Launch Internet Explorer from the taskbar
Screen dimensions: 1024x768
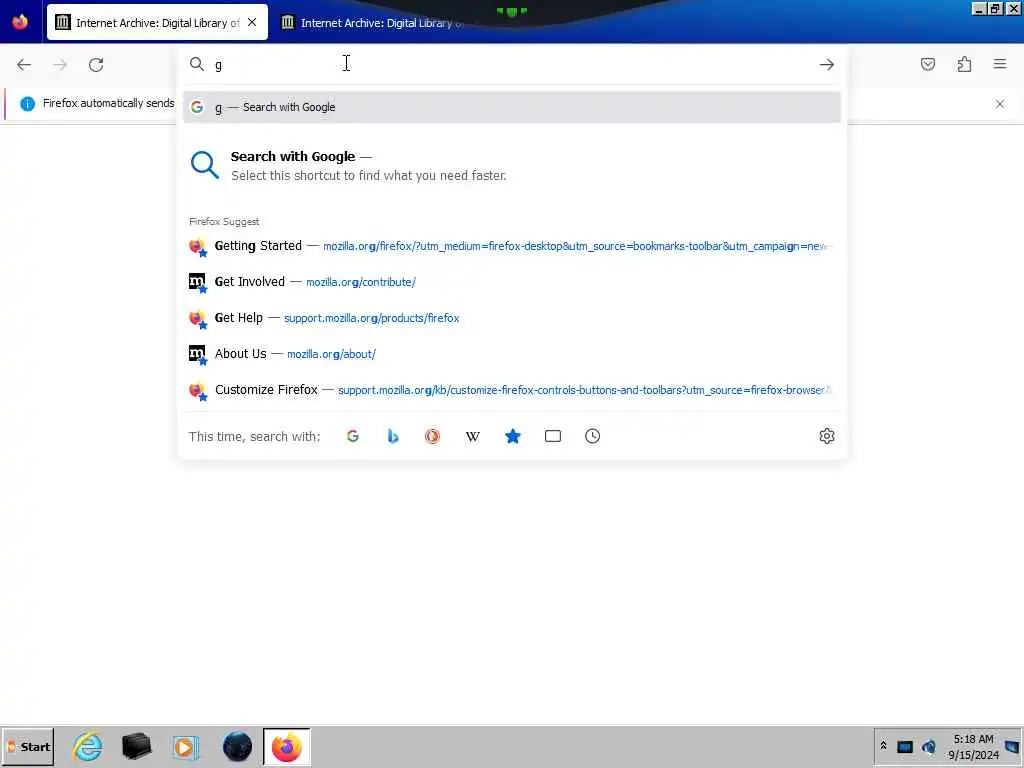pyautogui.click(x=88, y=746)
